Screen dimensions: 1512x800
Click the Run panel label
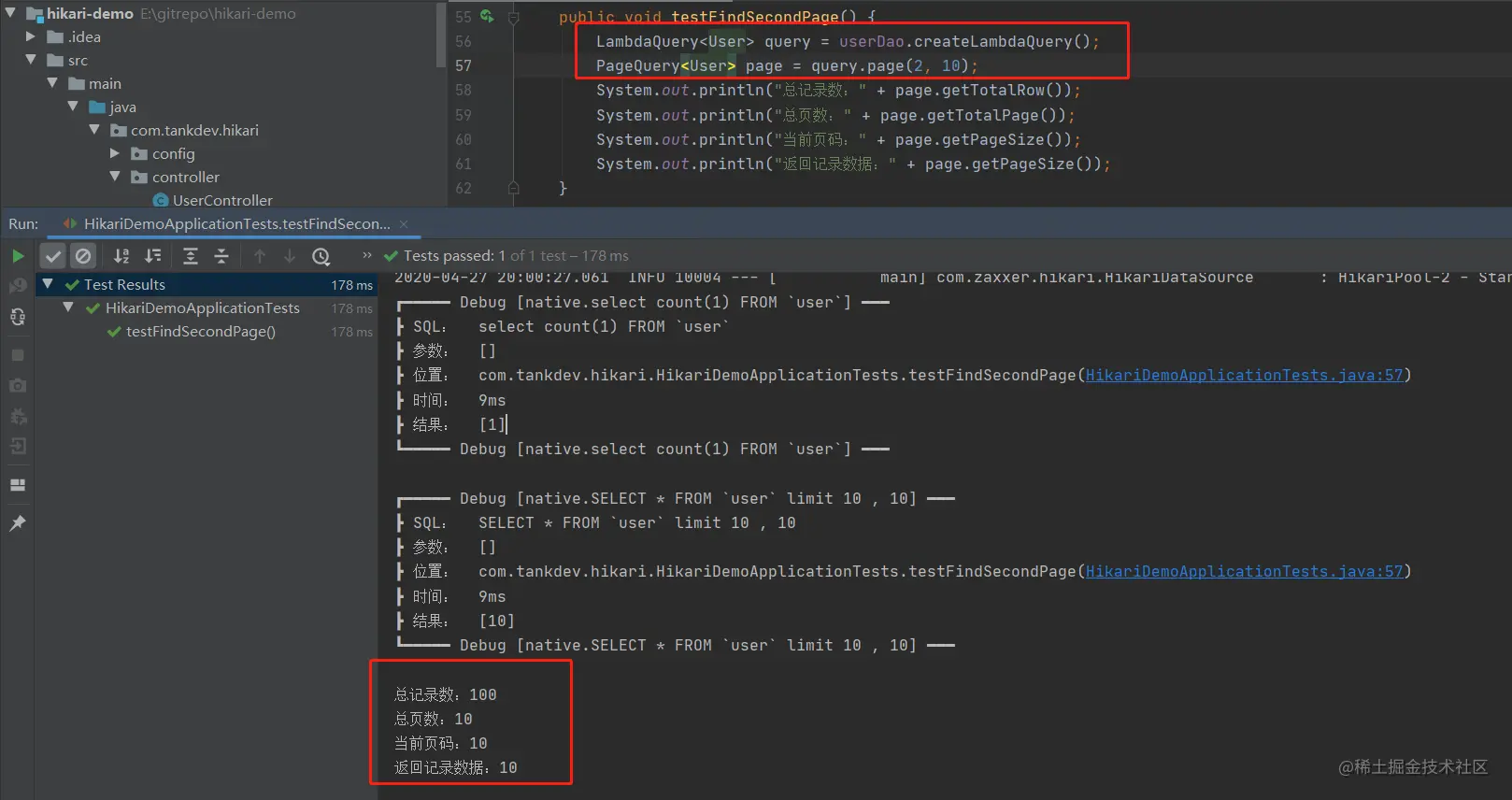click(x=23, y=223)
